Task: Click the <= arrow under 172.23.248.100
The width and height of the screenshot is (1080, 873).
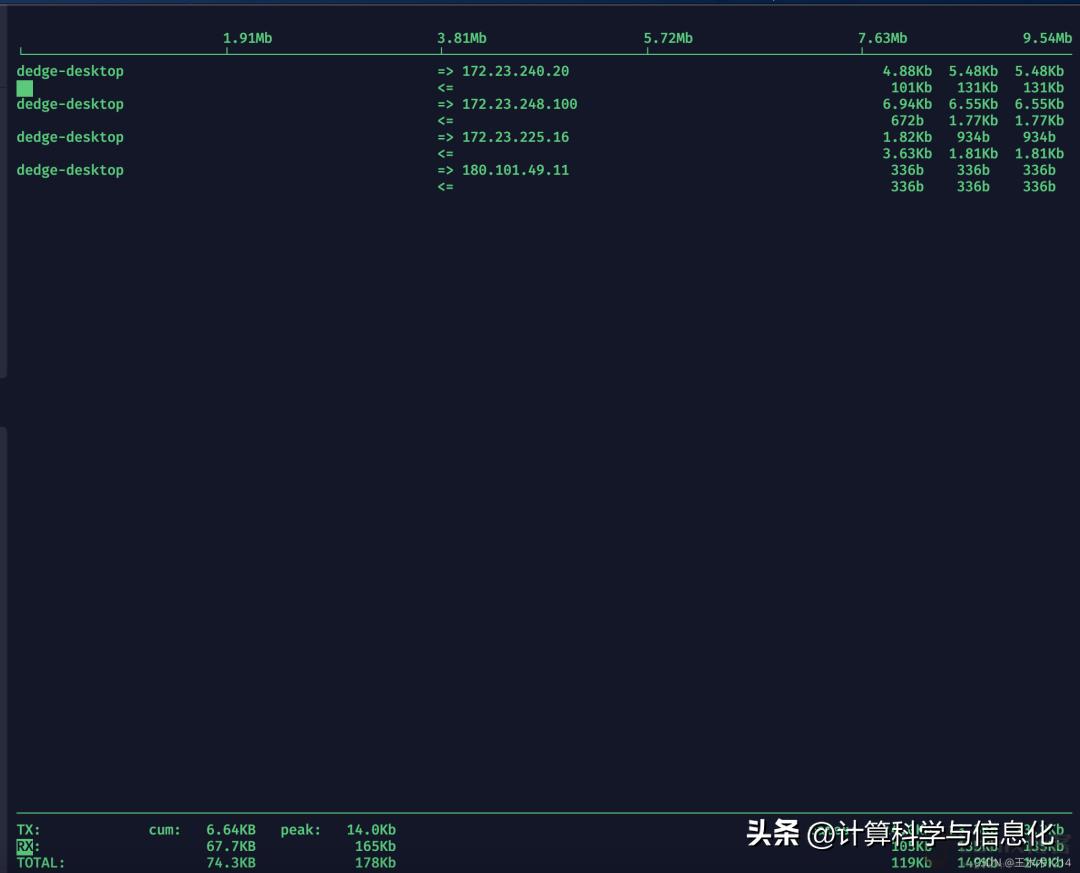Action: [444, 120]
